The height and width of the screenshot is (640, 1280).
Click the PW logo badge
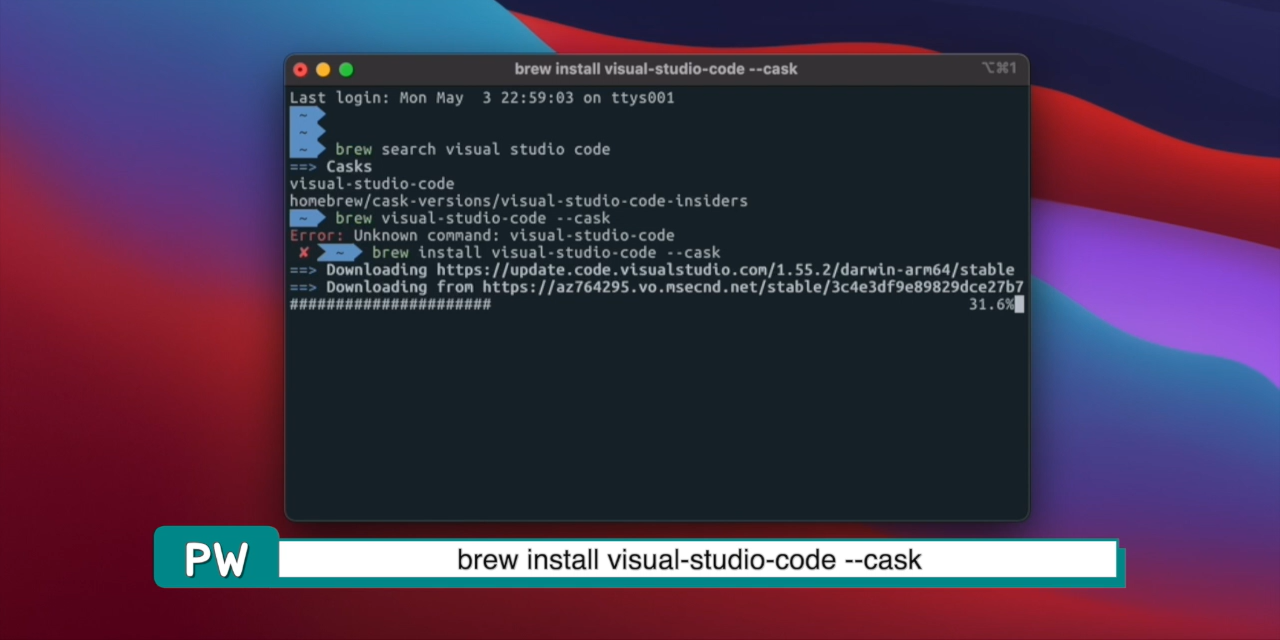click(217, 558)
